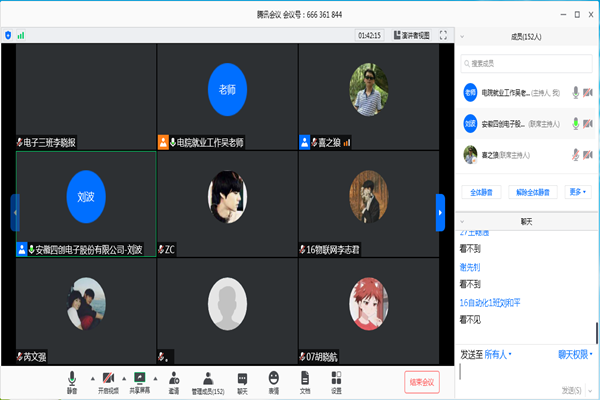This screenshot has height=400, width=600.
Task: Open the 文档 documents icon
Action: (x=305, y=381)
